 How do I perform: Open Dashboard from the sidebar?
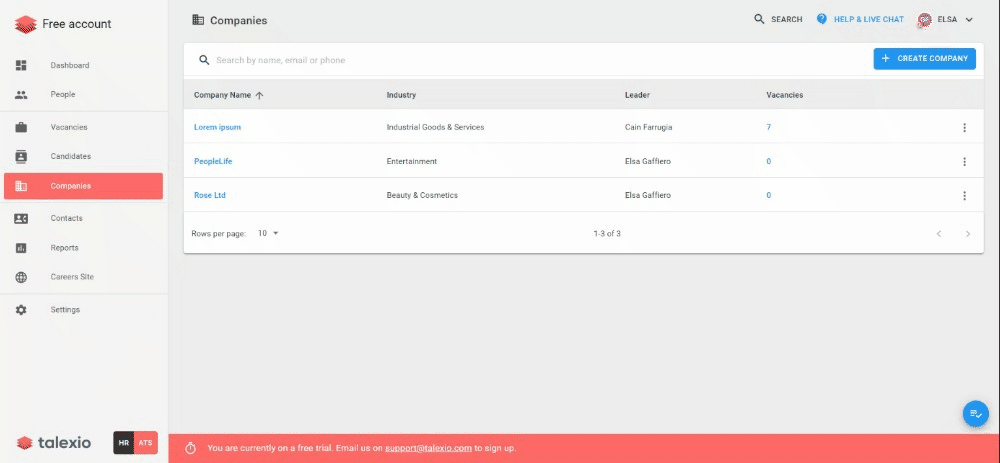pyautogui.click(x=84, y=65)
